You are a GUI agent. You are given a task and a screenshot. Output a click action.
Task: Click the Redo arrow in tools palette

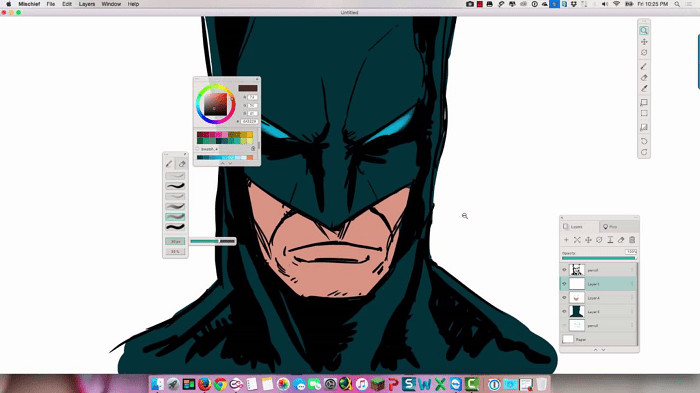pos(644,152)
